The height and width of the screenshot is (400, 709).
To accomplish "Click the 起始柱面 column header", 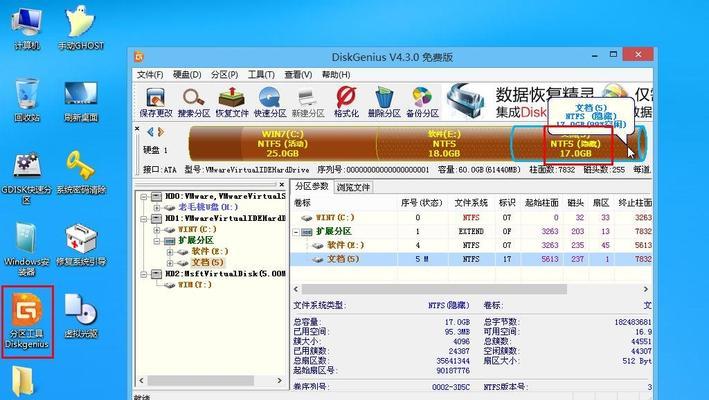I will click(x=542, y=203).
